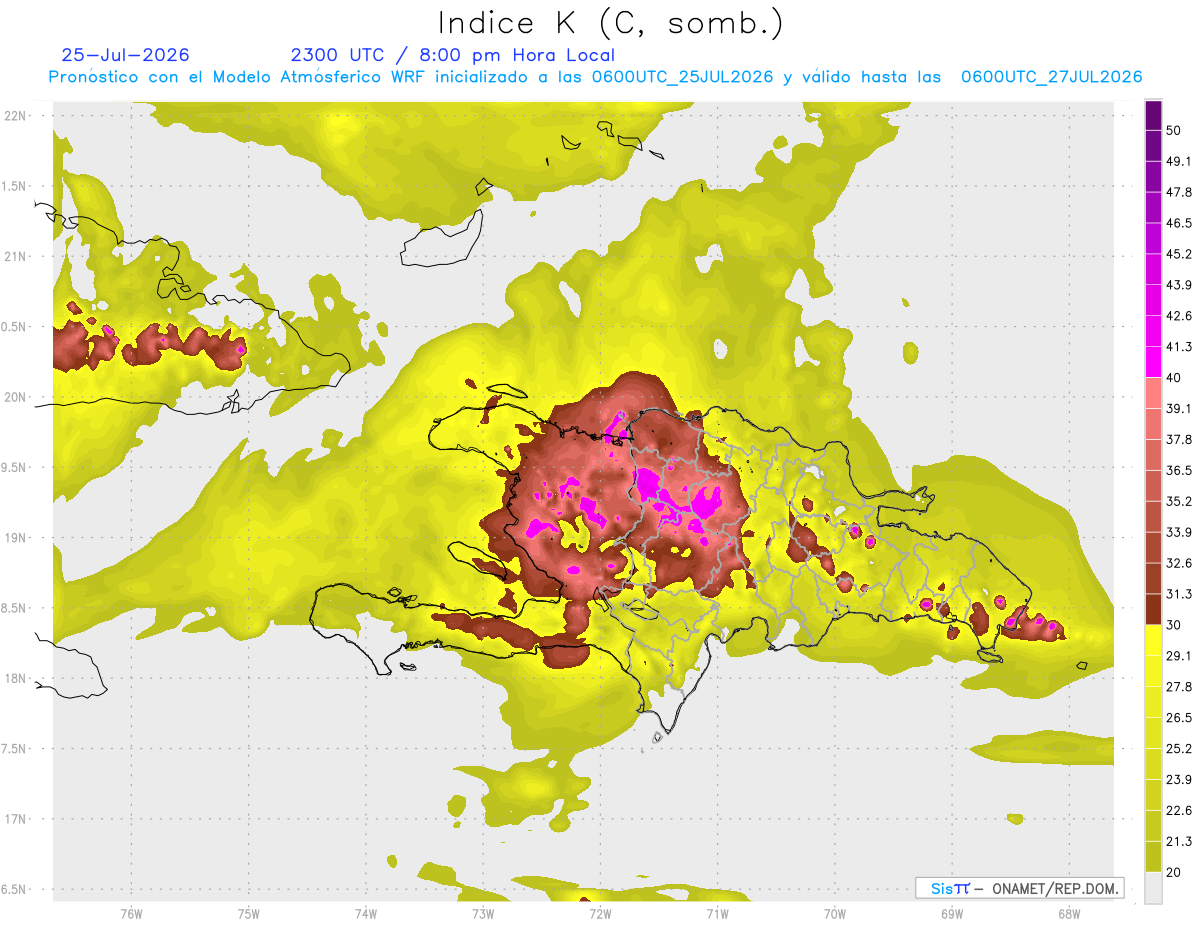
Task: Click the legend value "43.9"
Action: tap(1179, 285)
